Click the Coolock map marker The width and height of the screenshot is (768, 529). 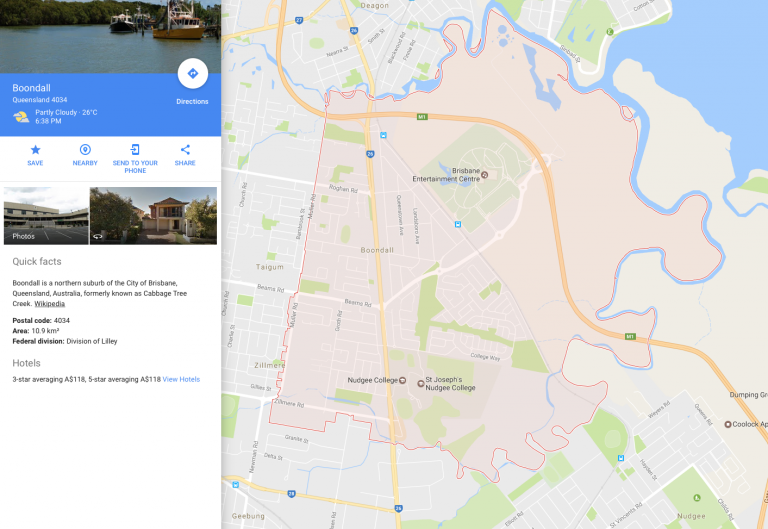[728, 424]
